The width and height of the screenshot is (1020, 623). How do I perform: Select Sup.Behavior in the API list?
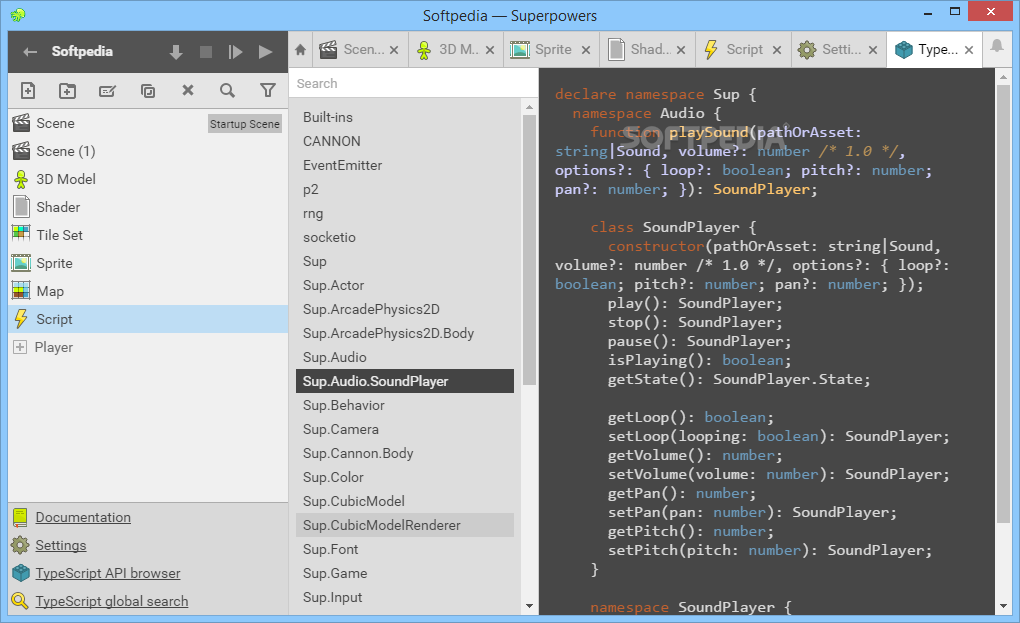pyautogui.click(x=405, y=406)
